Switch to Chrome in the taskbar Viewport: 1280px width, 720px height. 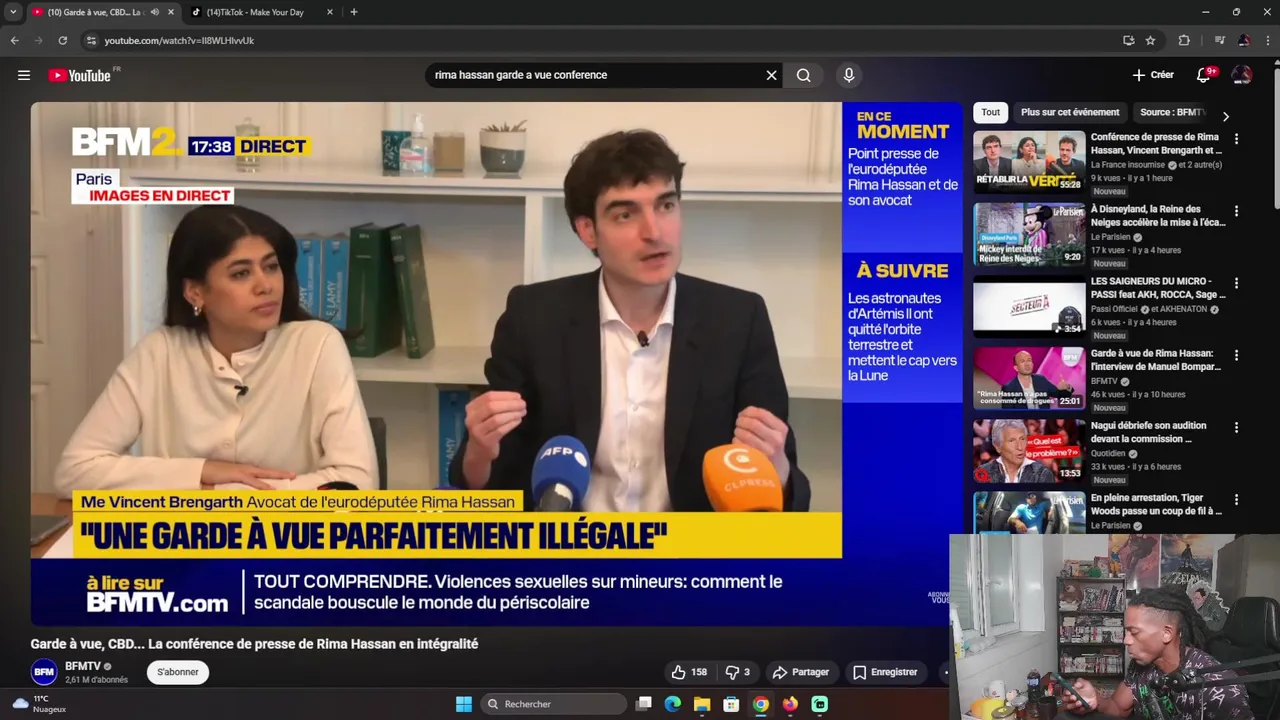[x=761, y=704]
